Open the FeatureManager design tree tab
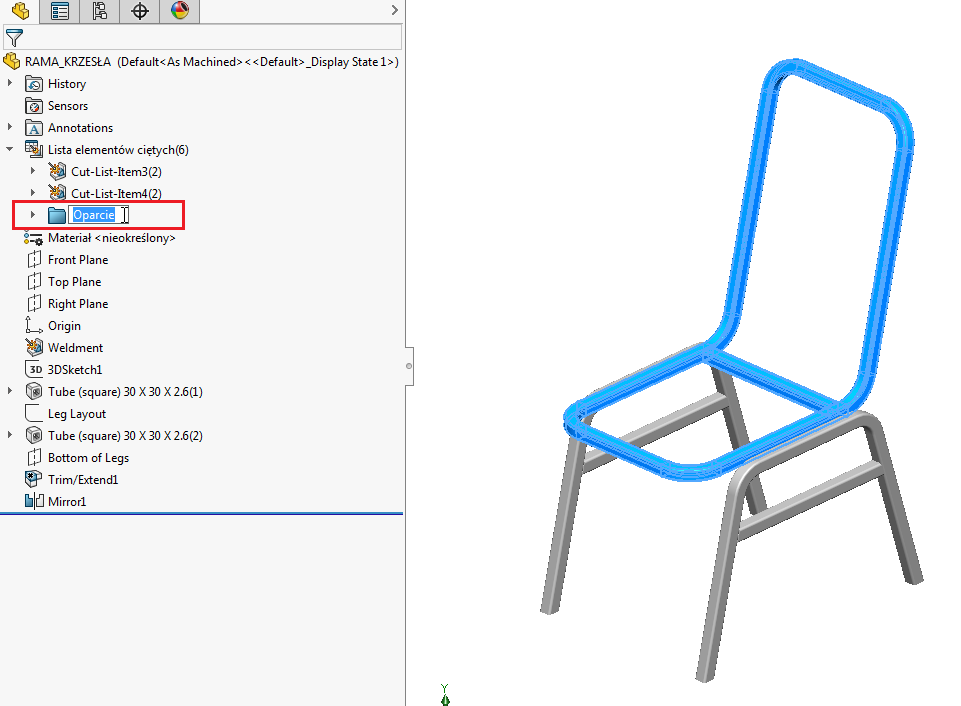 pyautogui.click(x=20, y=11)
